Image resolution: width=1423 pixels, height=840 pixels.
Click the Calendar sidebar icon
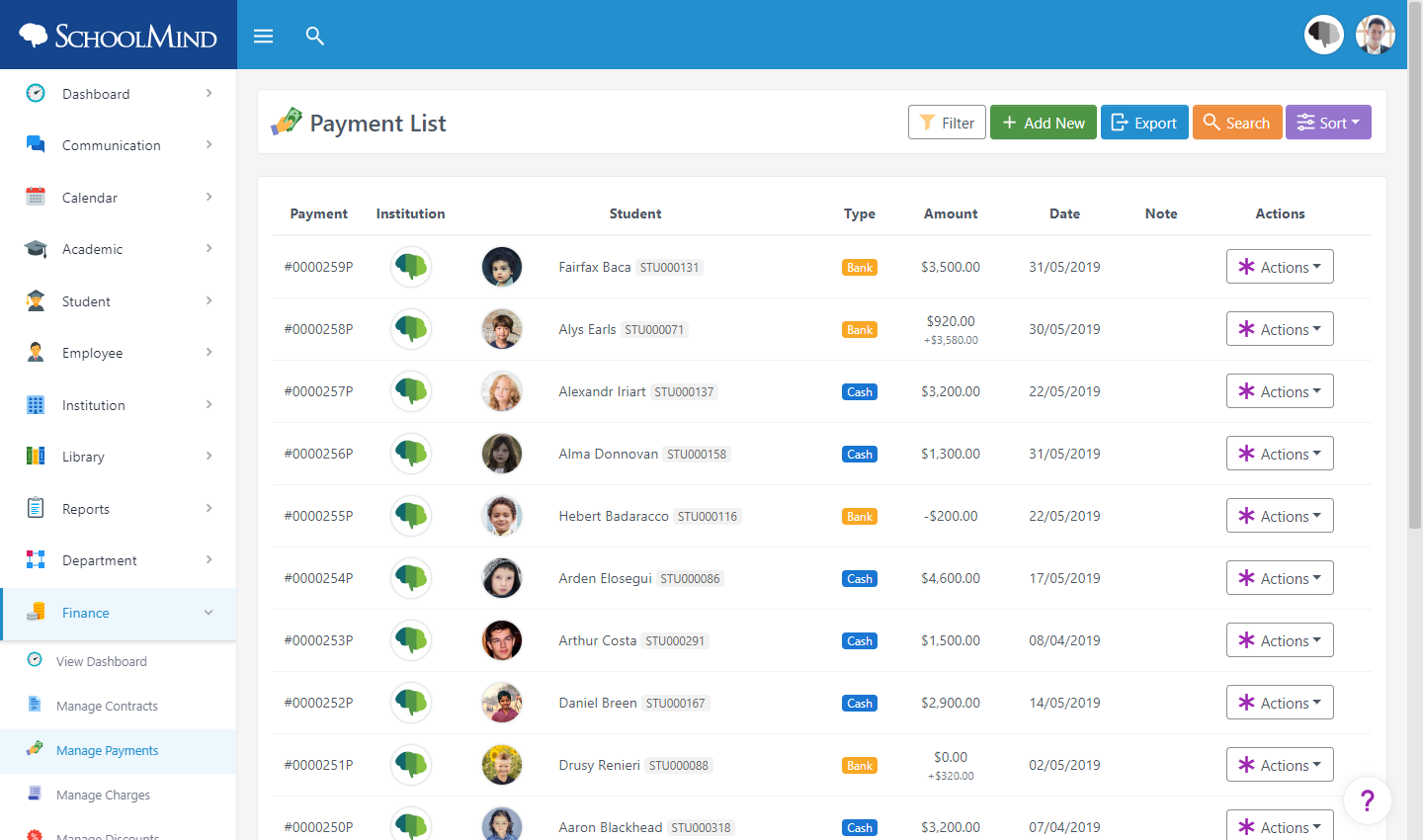36,197
